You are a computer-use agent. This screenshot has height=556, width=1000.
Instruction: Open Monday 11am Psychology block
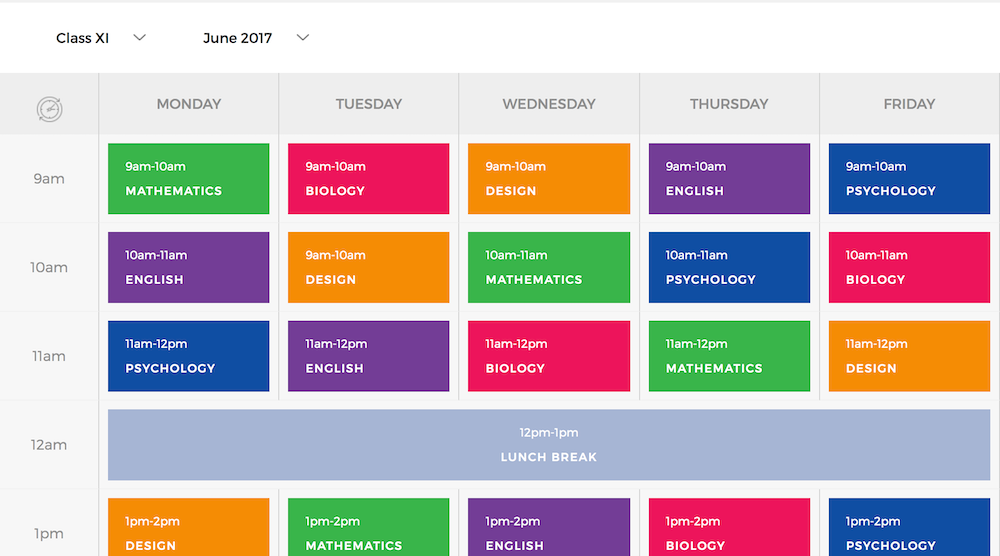[189, 356]
